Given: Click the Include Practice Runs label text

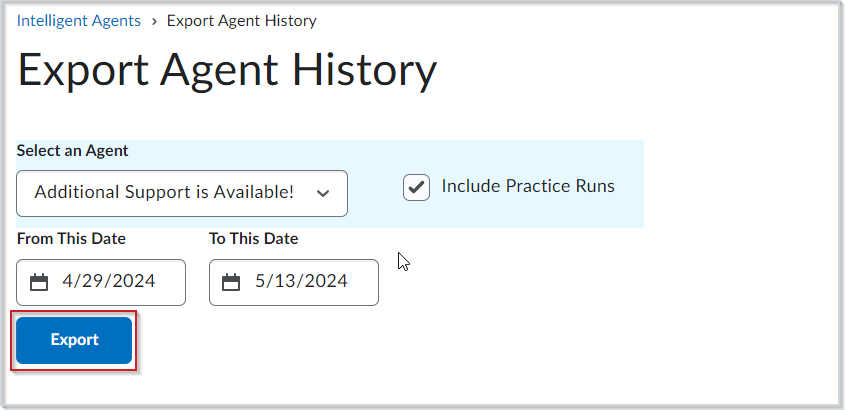Looking at the screenshot, I should [x=528, y=186].
